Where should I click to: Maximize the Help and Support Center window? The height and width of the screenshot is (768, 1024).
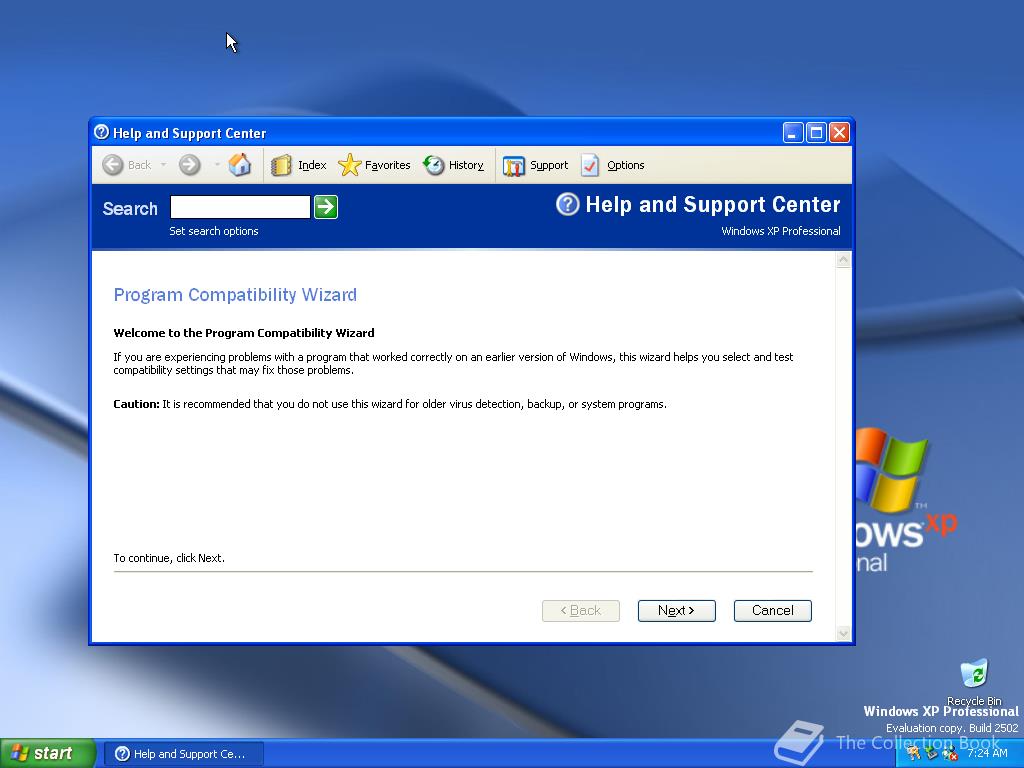(x=816, y=133)
